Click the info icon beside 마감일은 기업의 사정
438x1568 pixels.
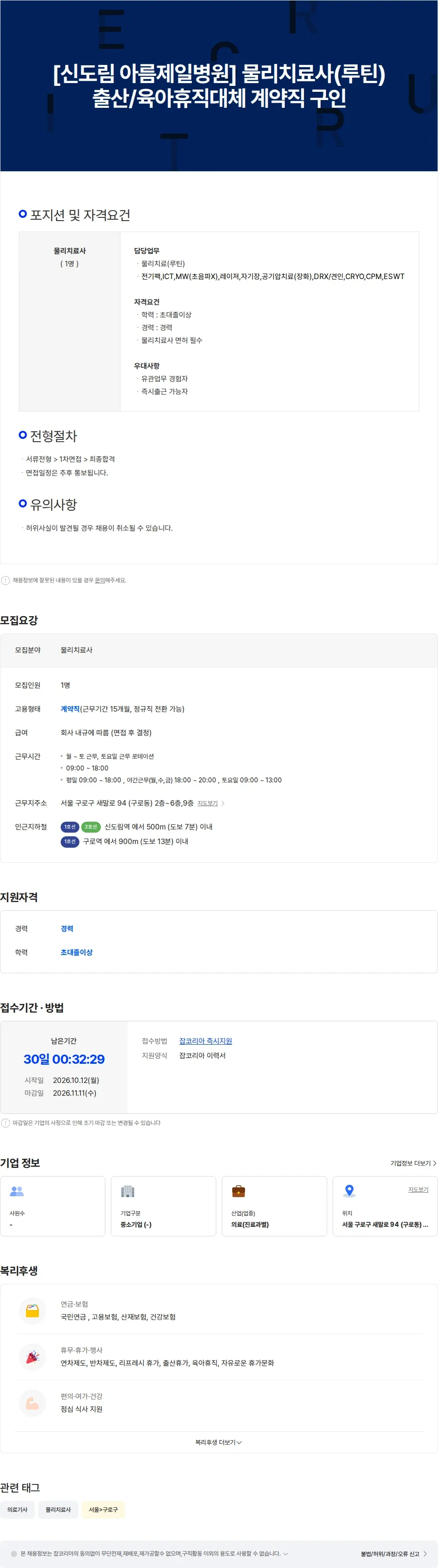pyautogui.click(x=5, y=1122)
